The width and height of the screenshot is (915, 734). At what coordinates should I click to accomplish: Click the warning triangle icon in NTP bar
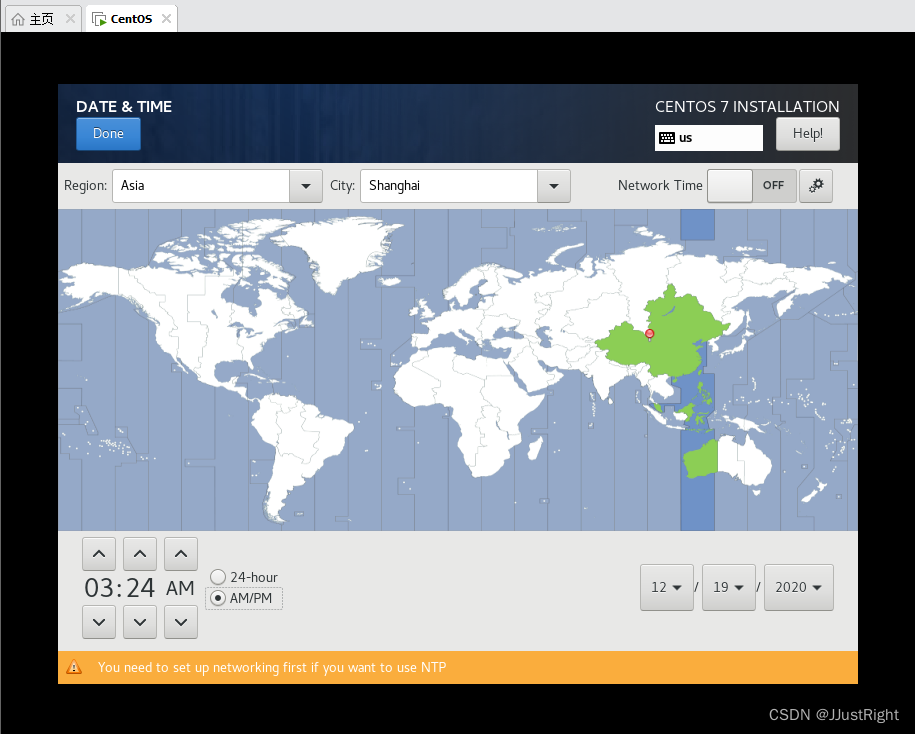click(x=74, y=667)
